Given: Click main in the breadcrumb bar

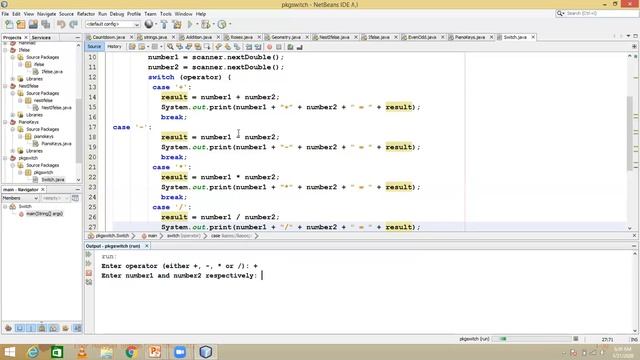Looking at the screenshot, I should pyautogui.click(x=152, y=236).
